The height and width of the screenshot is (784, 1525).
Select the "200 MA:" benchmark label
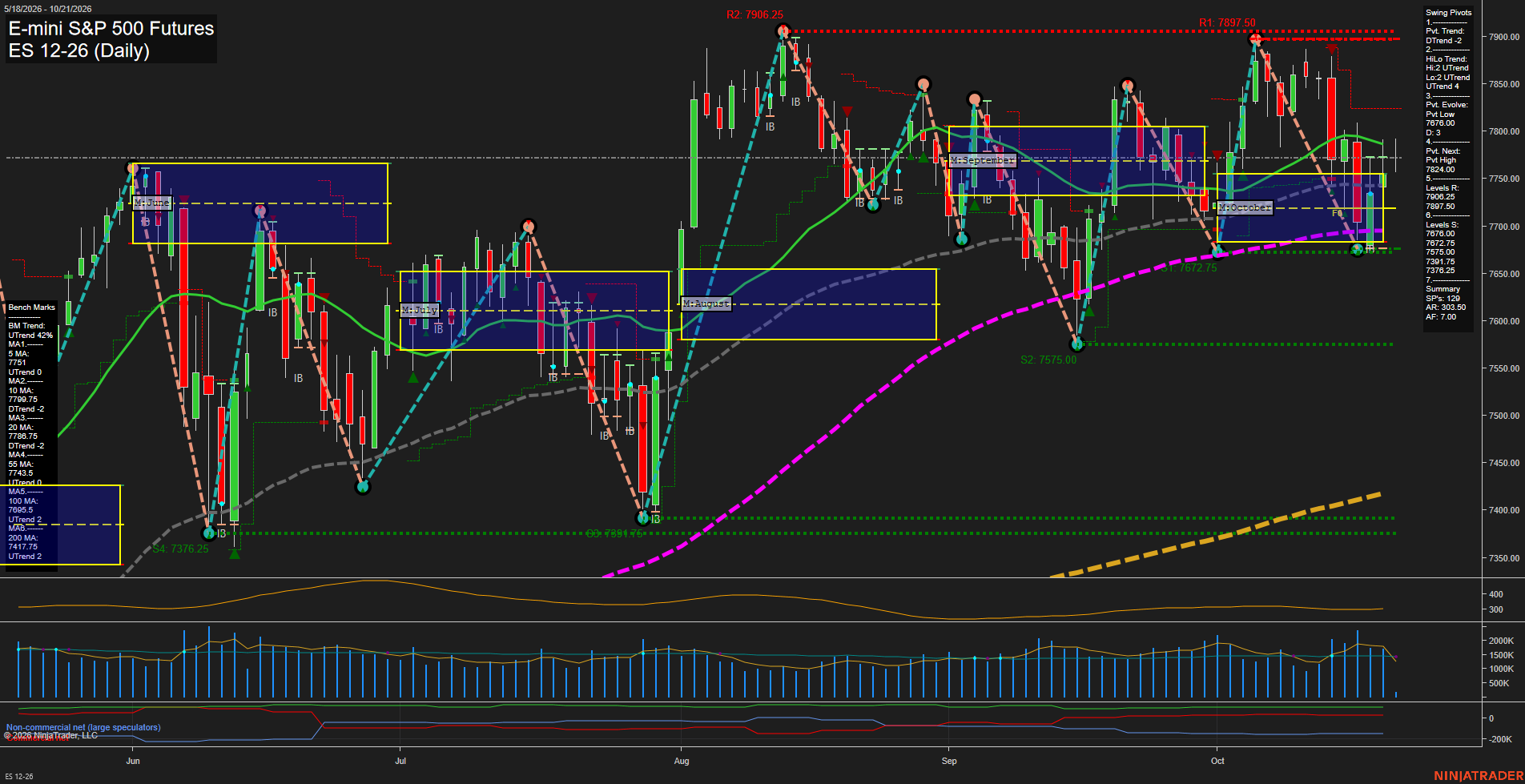pyautogui.click(x=22, y=538)
